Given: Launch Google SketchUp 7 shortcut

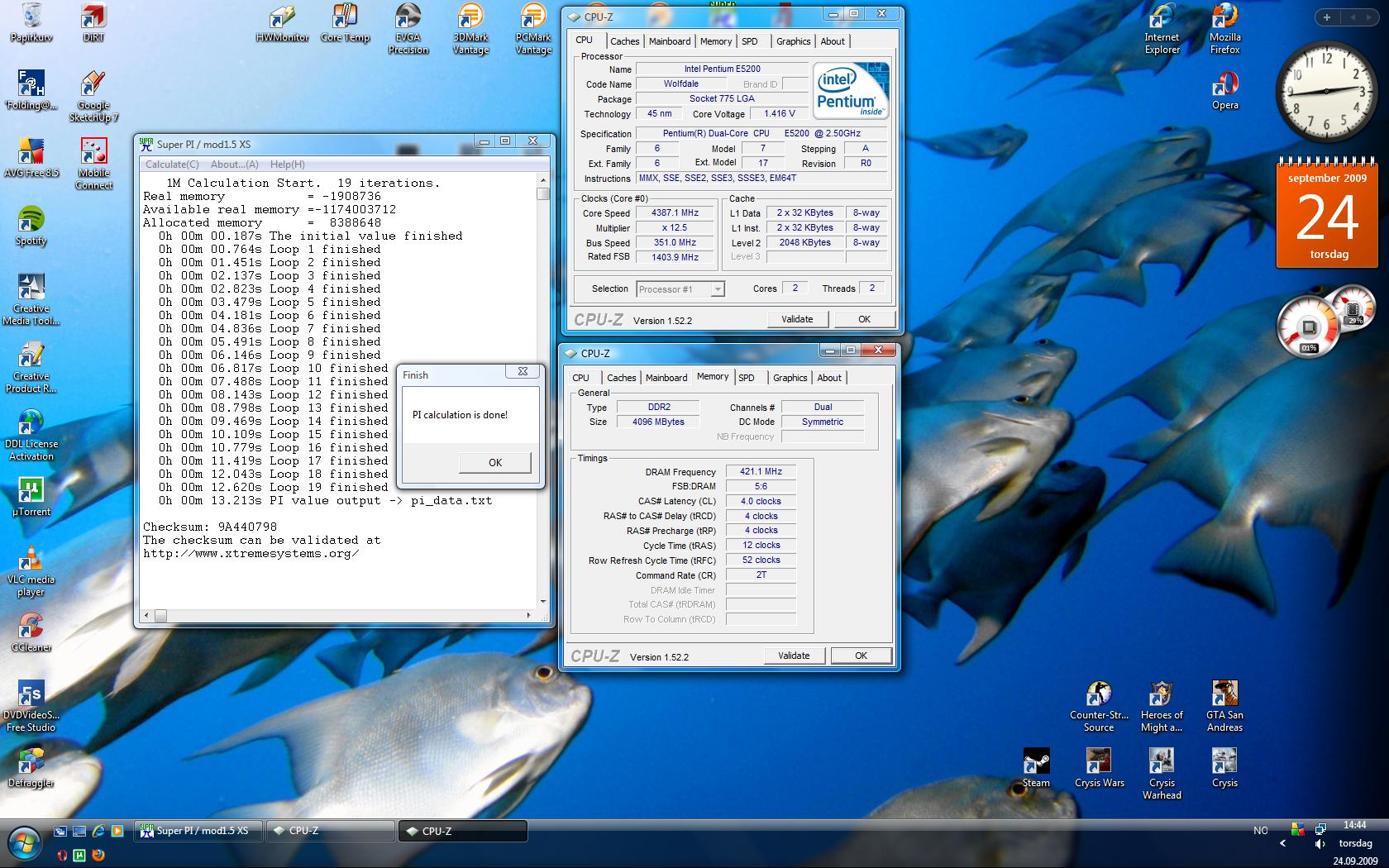Looking at the screenshot, I should click(x=93, y=97).
